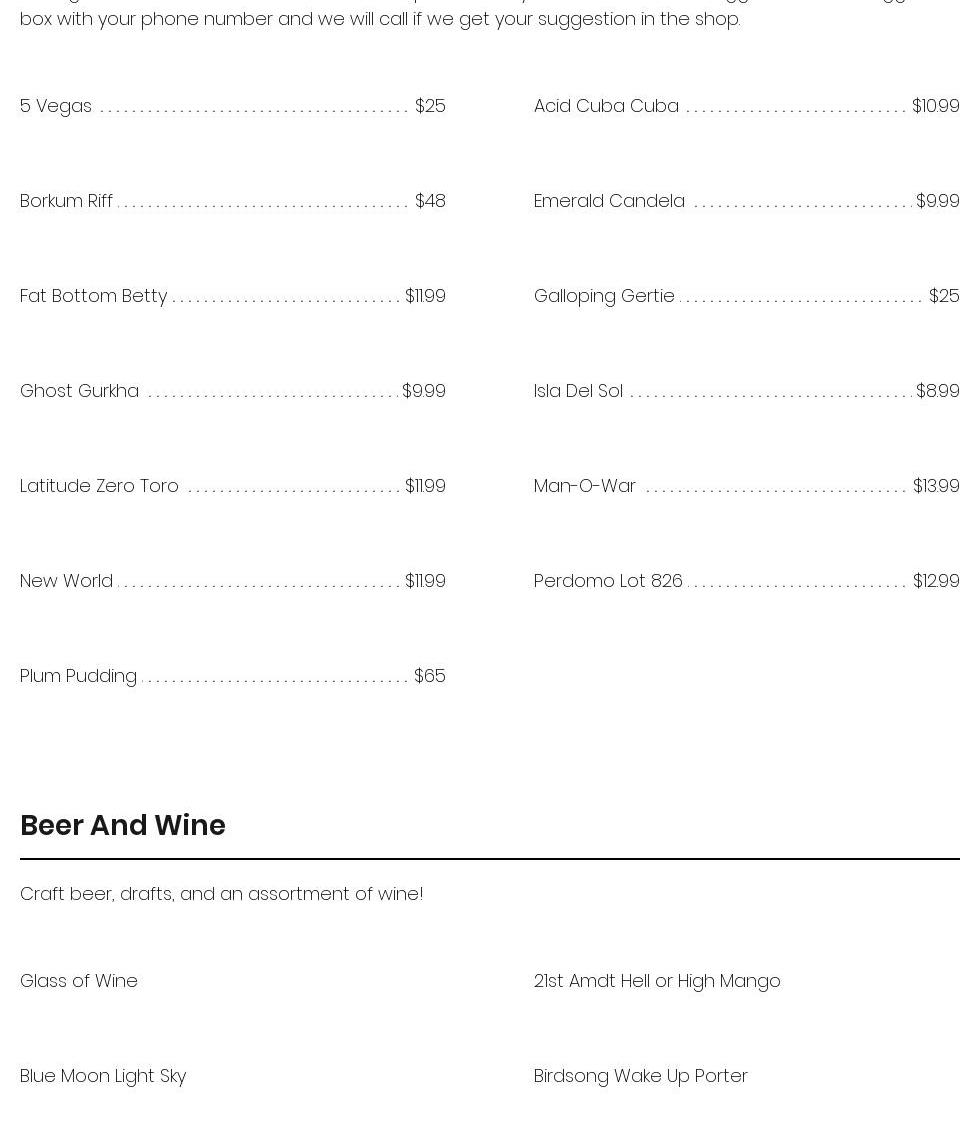Click the $65 Plum Pudding price
Screen dimensions: 965x1133
click(429, 676)
